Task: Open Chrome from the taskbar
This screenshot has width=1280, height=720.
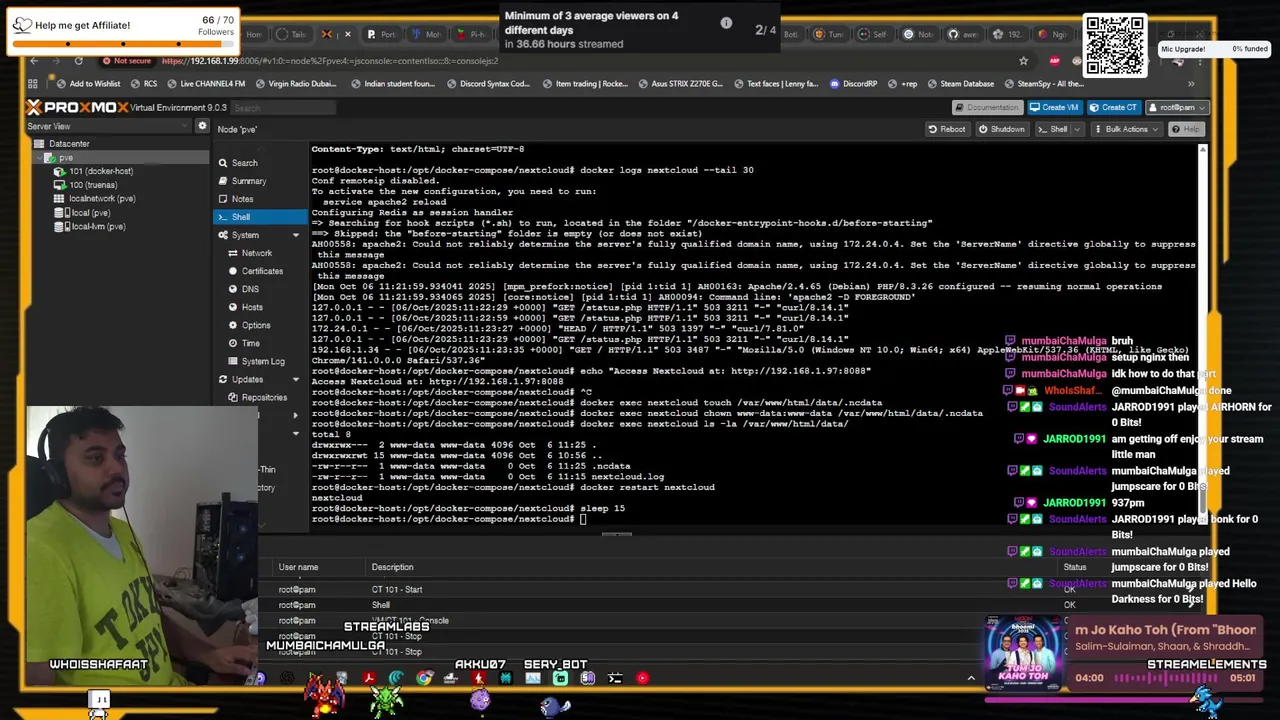Action: (424, 678)
